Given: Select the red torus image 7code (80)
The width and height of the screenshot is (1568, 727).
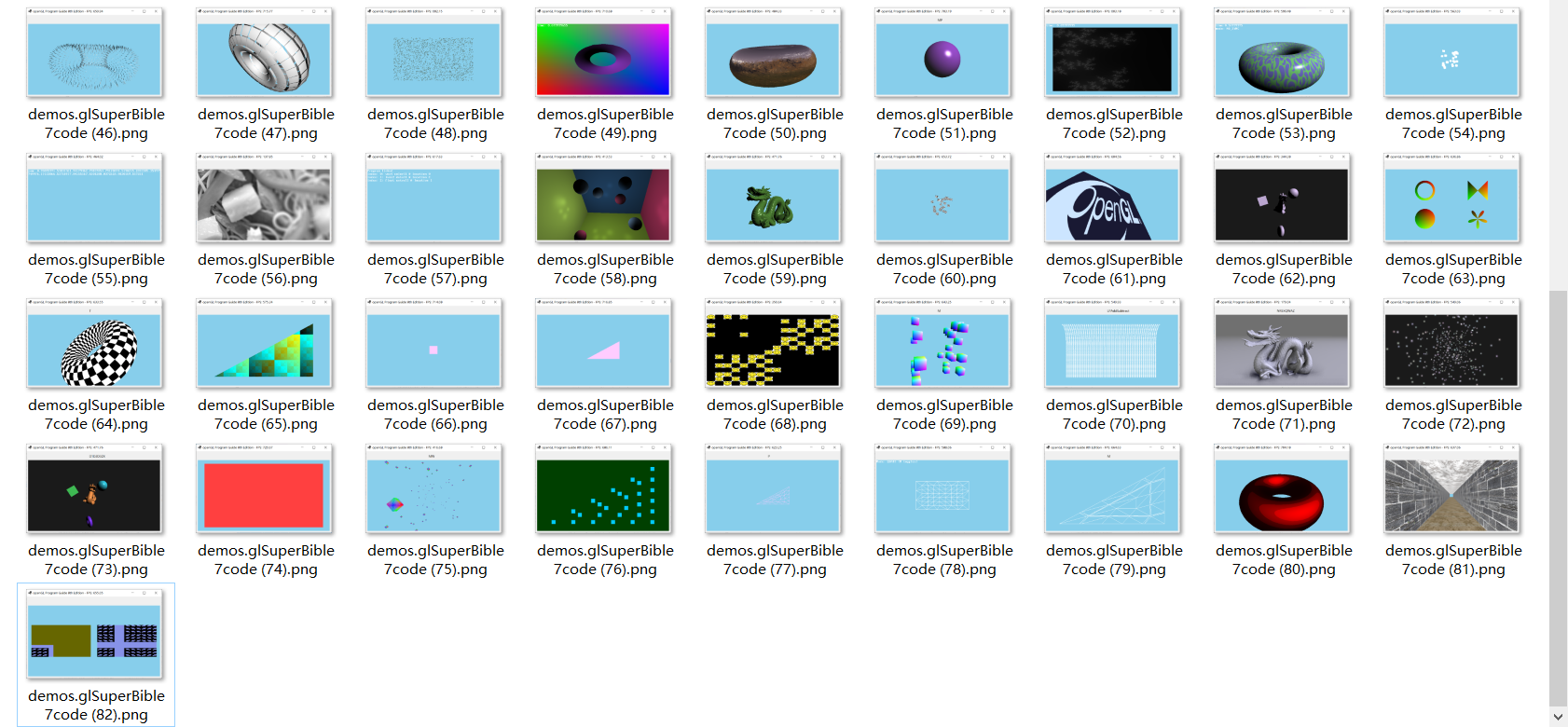Looking at the screenshot, I should point(1282,495).
